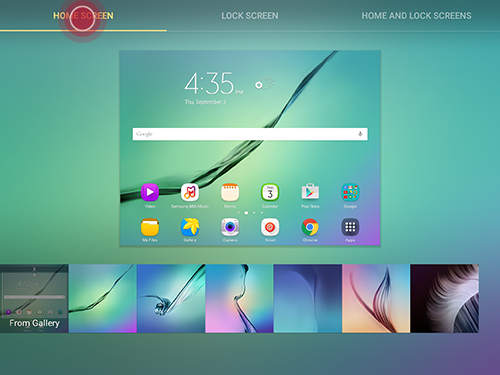Click the Google search bar in preview
Screen dimensions: 500x375
click(250, 134)
